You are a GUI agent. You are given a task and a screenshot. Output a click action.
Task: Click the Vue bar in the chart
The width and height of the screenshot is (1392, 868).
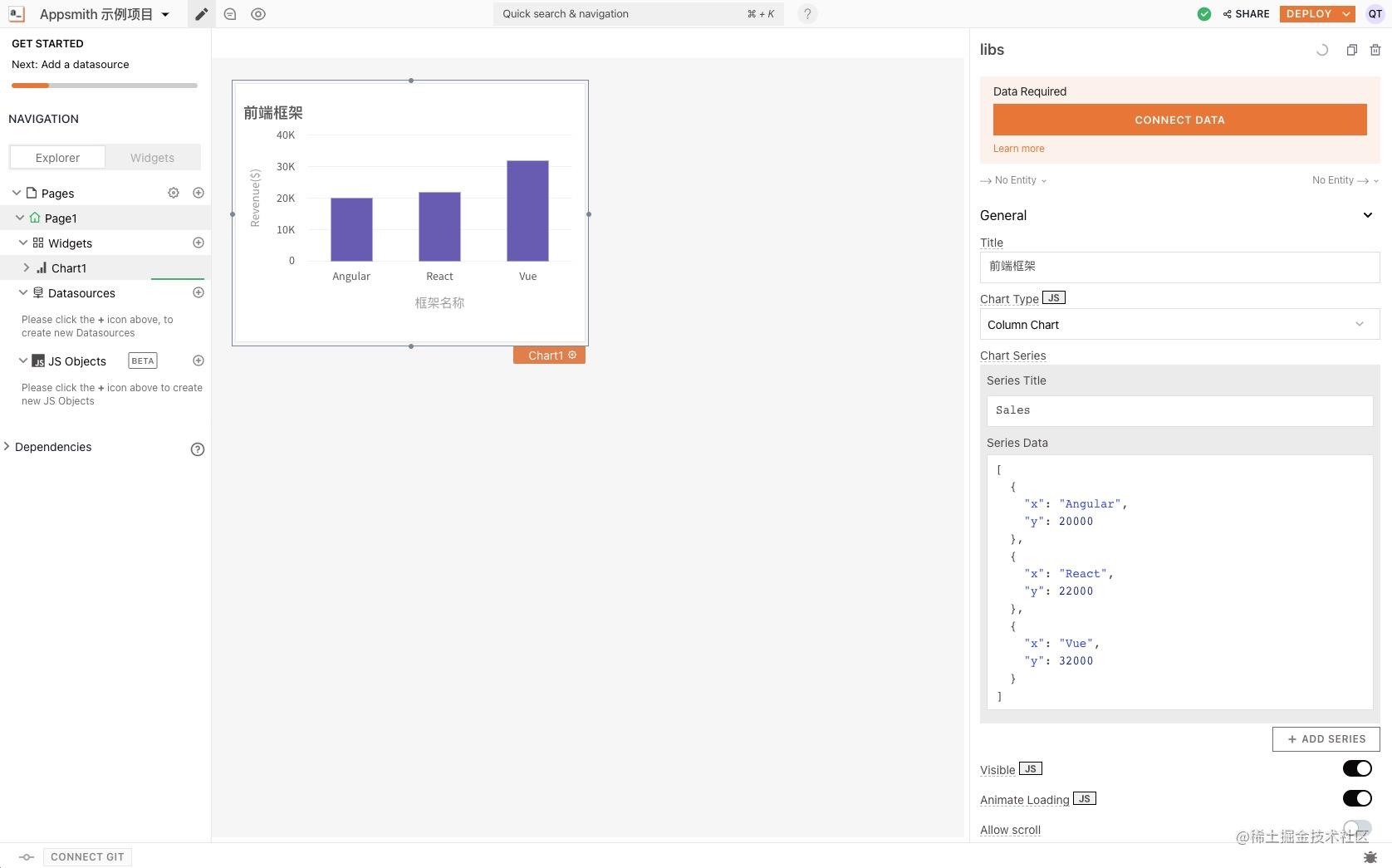527,210
